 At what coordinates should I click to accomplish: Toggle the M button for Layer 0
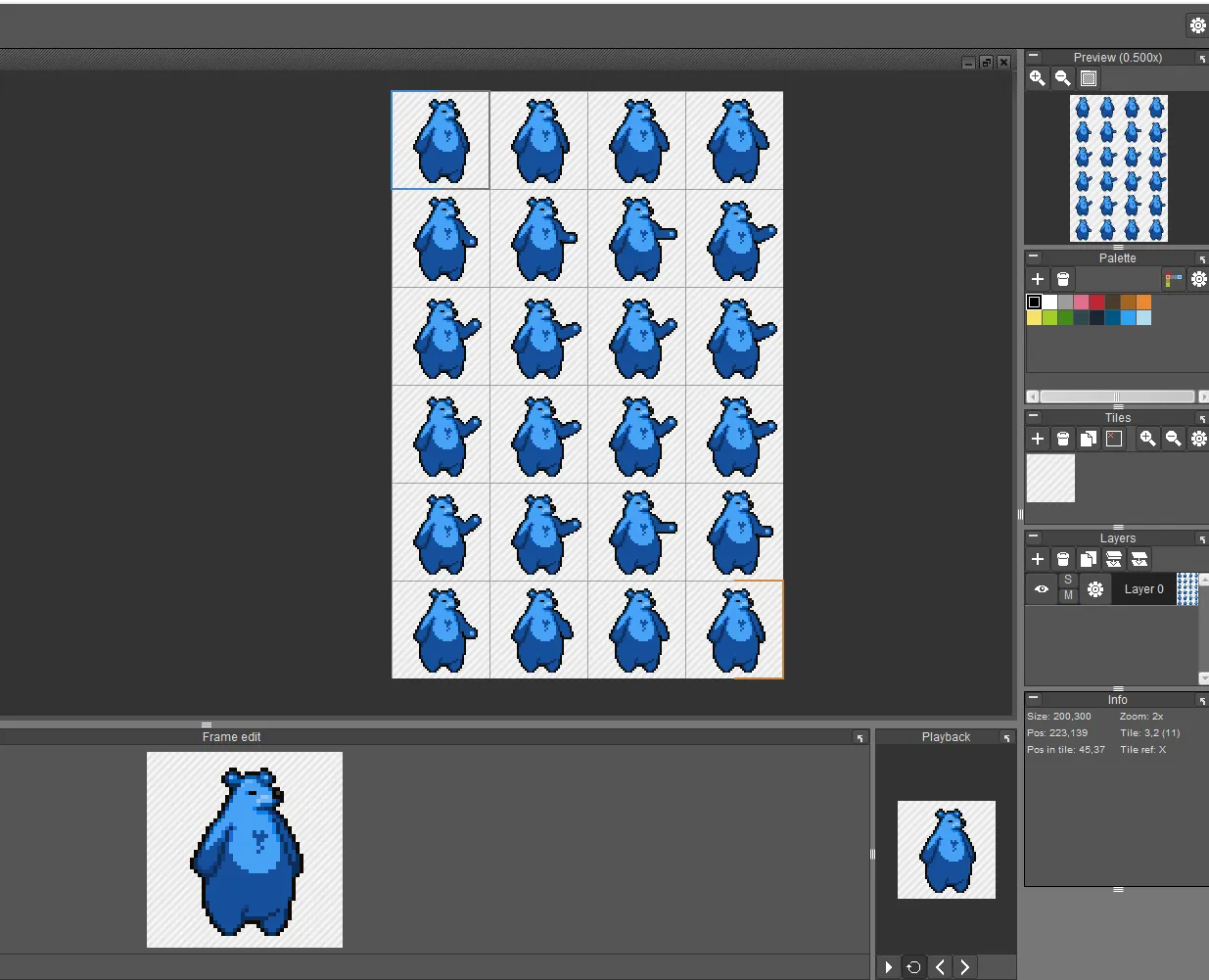(1068, 595)
